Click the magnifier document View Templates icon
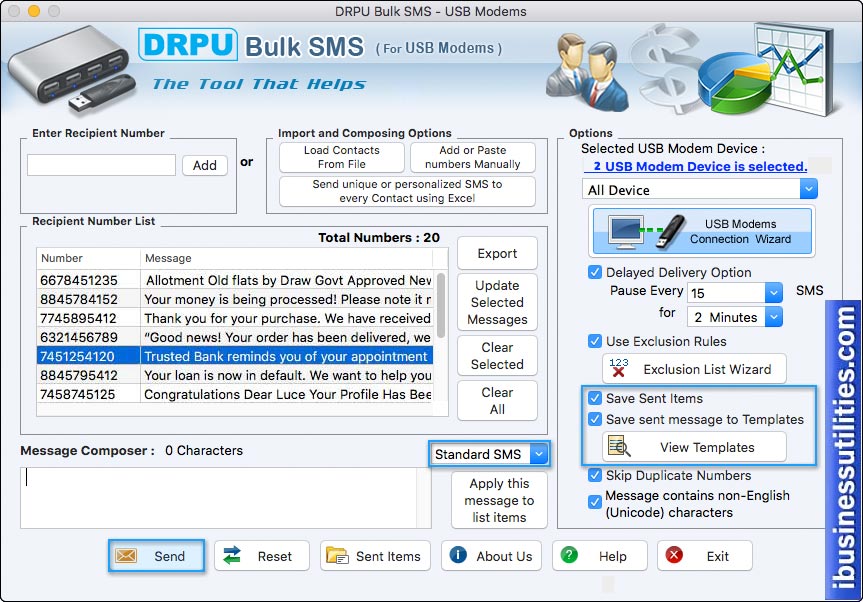This screenshot has height=602, width=863. coord(619,447)
